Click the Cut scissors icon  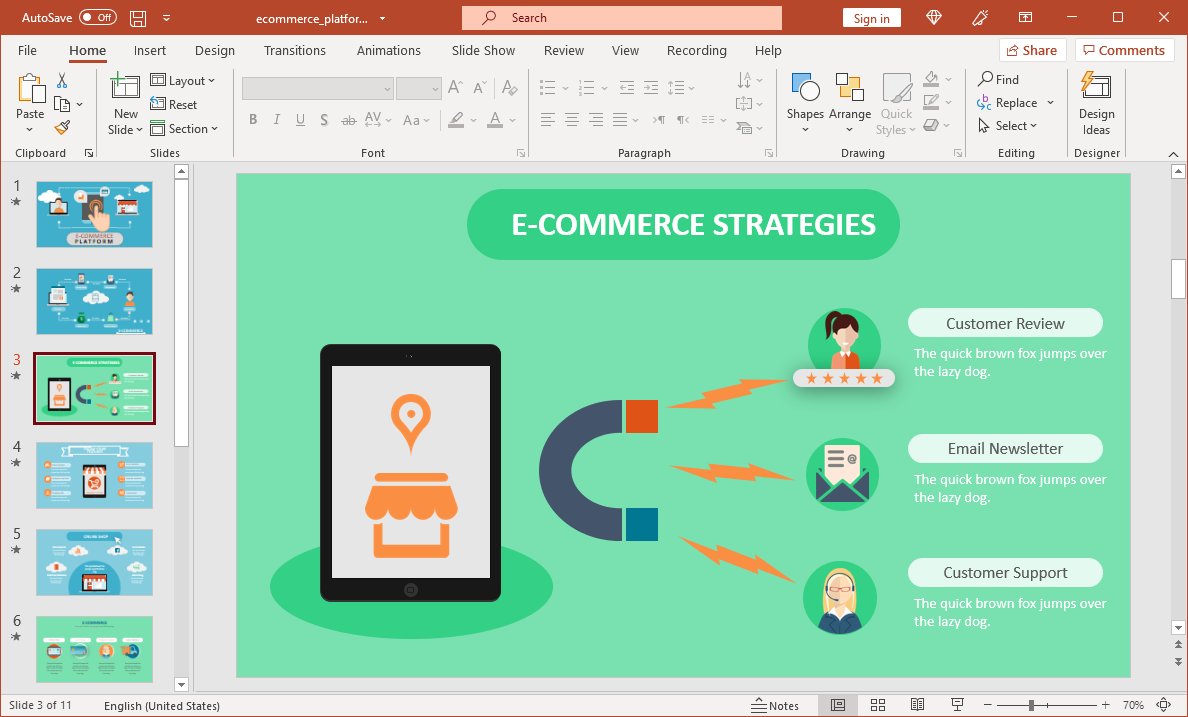[x=62, y=81]
